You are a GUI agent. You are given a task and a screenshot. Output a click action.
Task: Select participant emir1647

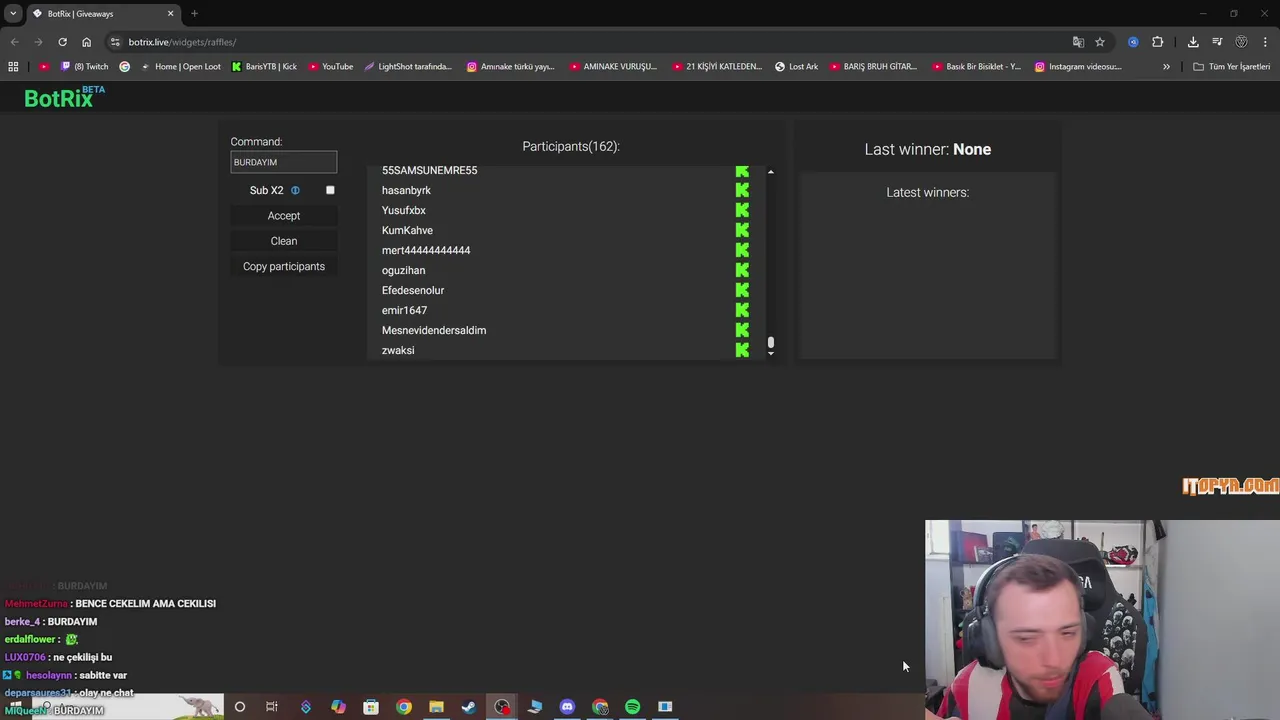[x=405, y=310]
